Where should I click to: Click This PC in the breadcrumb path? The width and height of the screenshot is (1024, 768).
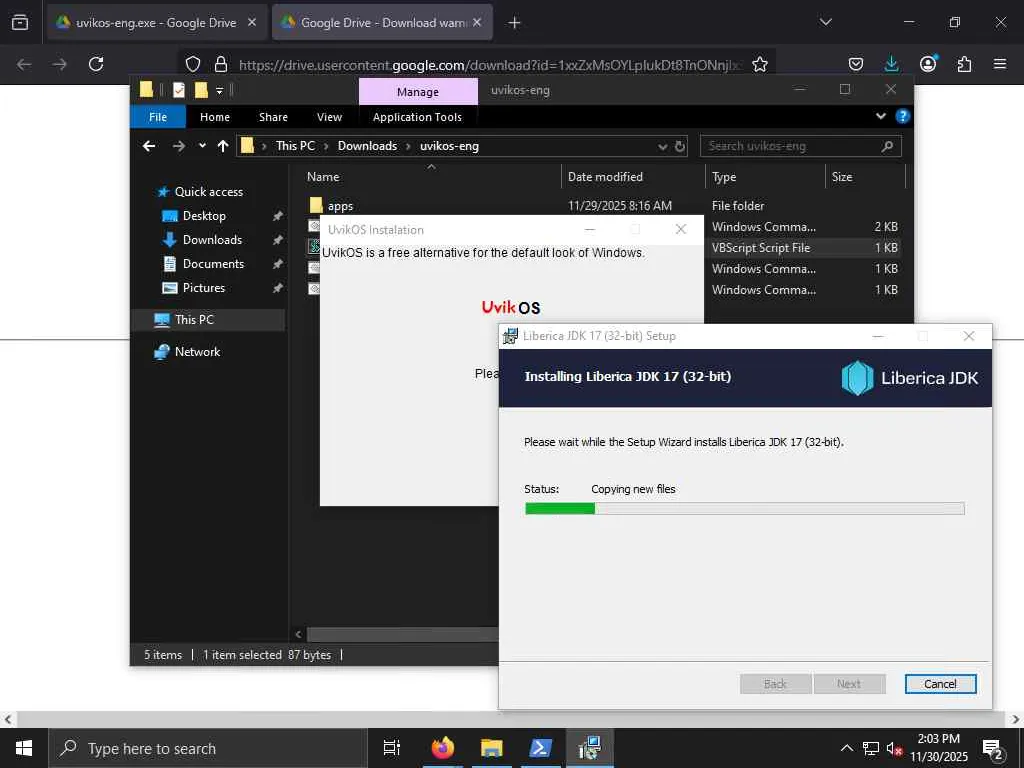[x=295, y=146]
